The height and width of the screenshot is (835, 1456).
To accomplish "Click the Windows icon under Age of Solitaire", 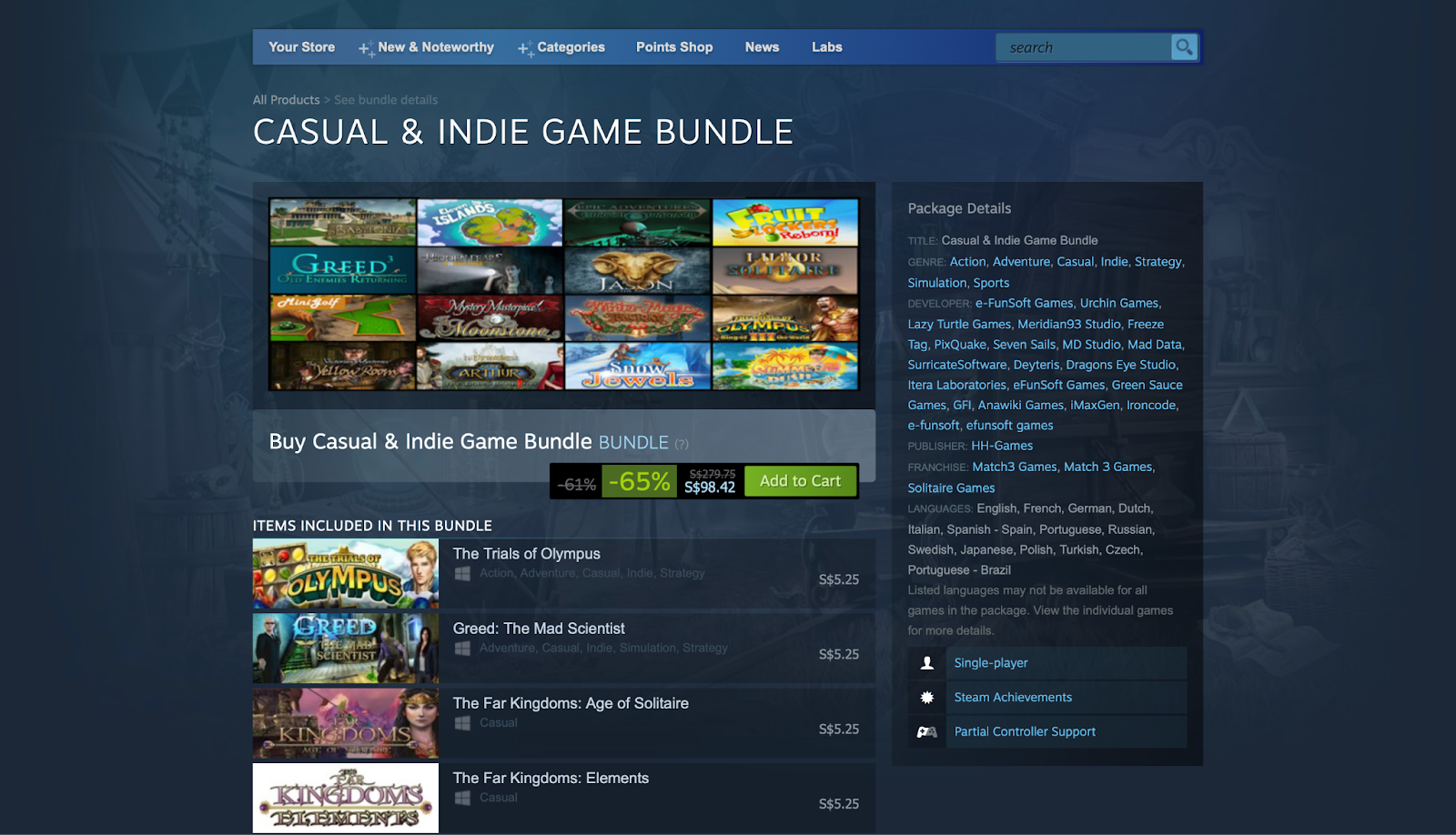I will point(462,722).
